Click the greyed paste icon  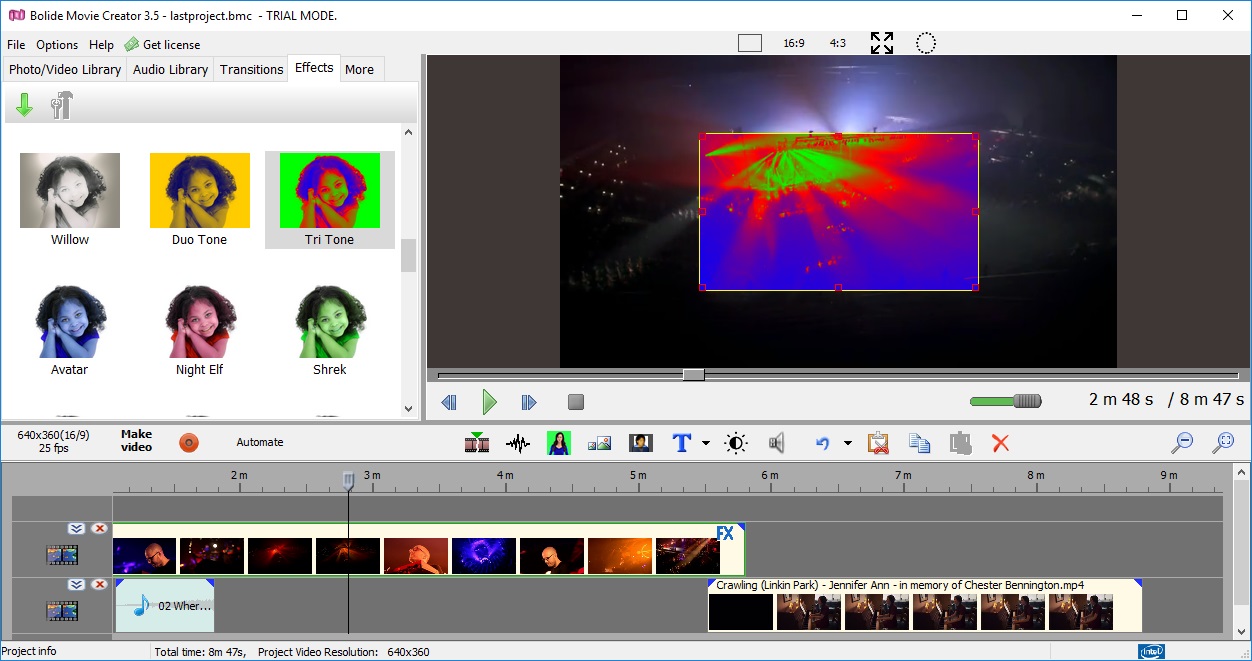[x=961, y=443]
